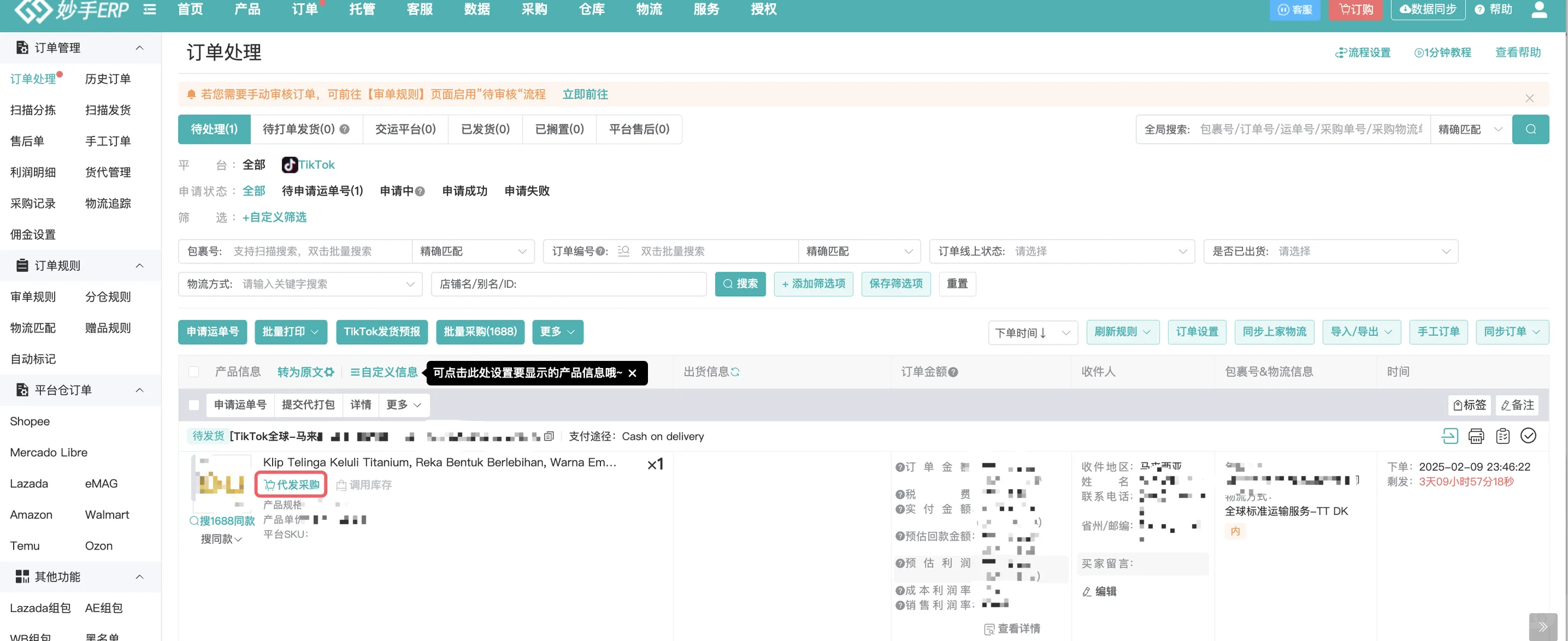Image resolution: width=1568 pixels, height=641 pixels.
Task: Tick the checkbox beside 申请运单号
Action: [x=194, y=404]
